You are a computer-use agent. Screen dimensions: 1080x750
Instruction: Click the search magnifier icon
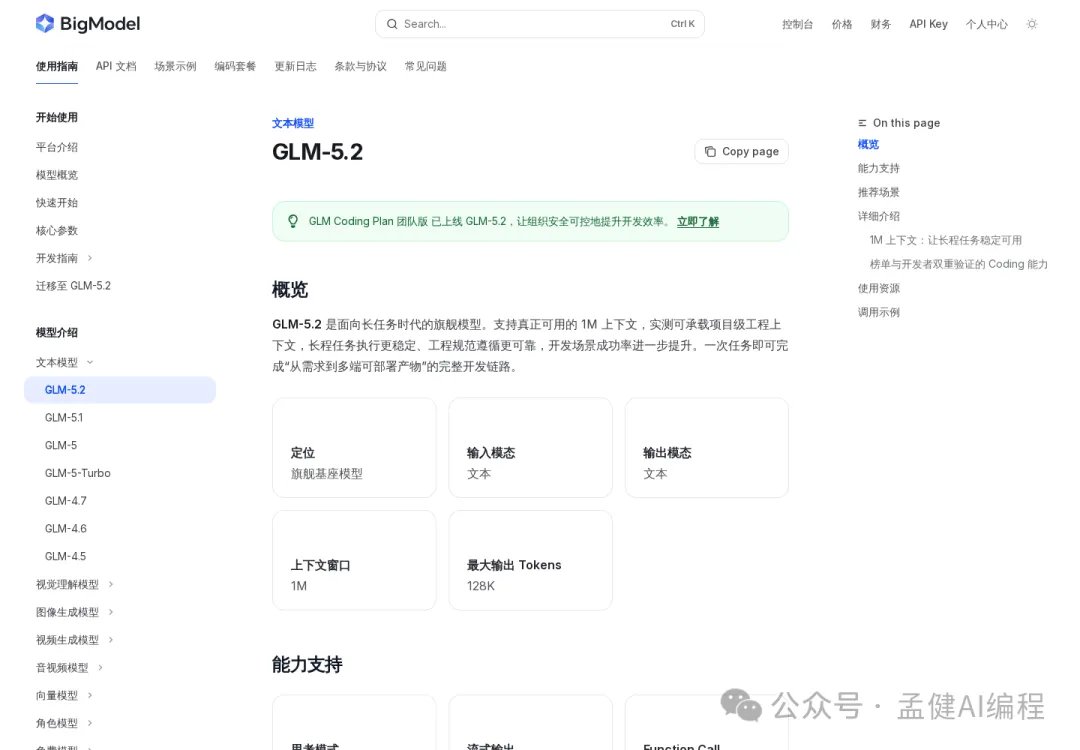(x=392, y=24)
